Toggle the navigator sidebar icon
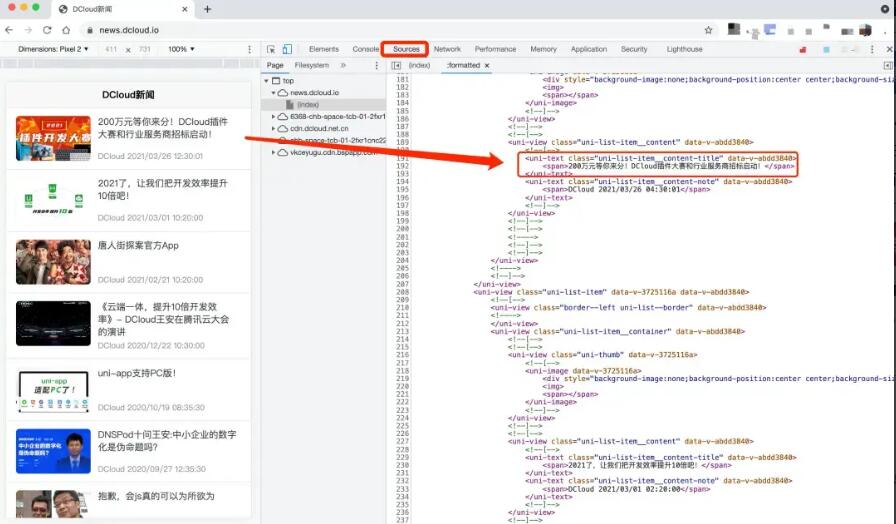 396,65
